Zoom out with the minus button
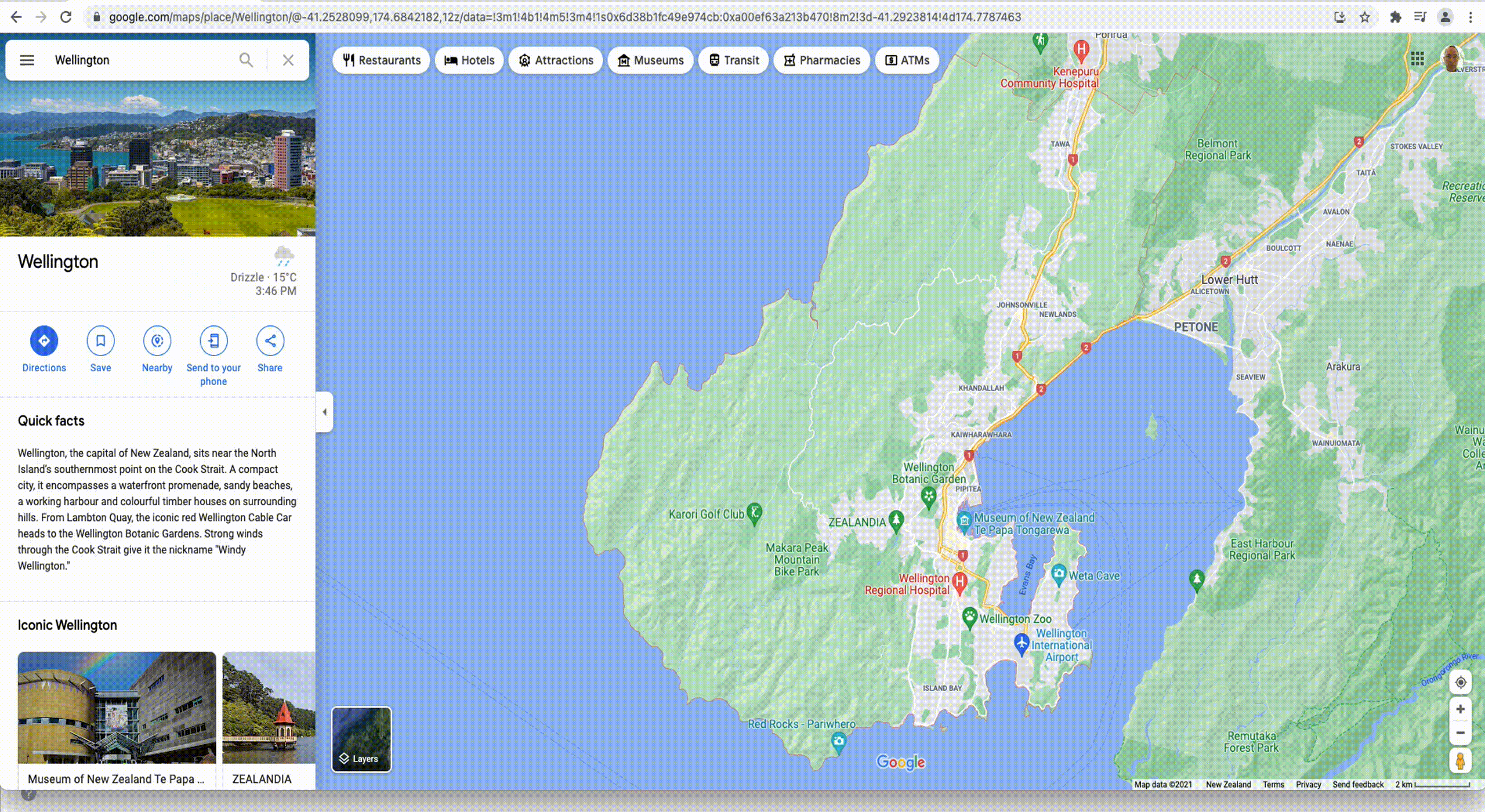The image size is (1485, 812). tap(1460, 733)
